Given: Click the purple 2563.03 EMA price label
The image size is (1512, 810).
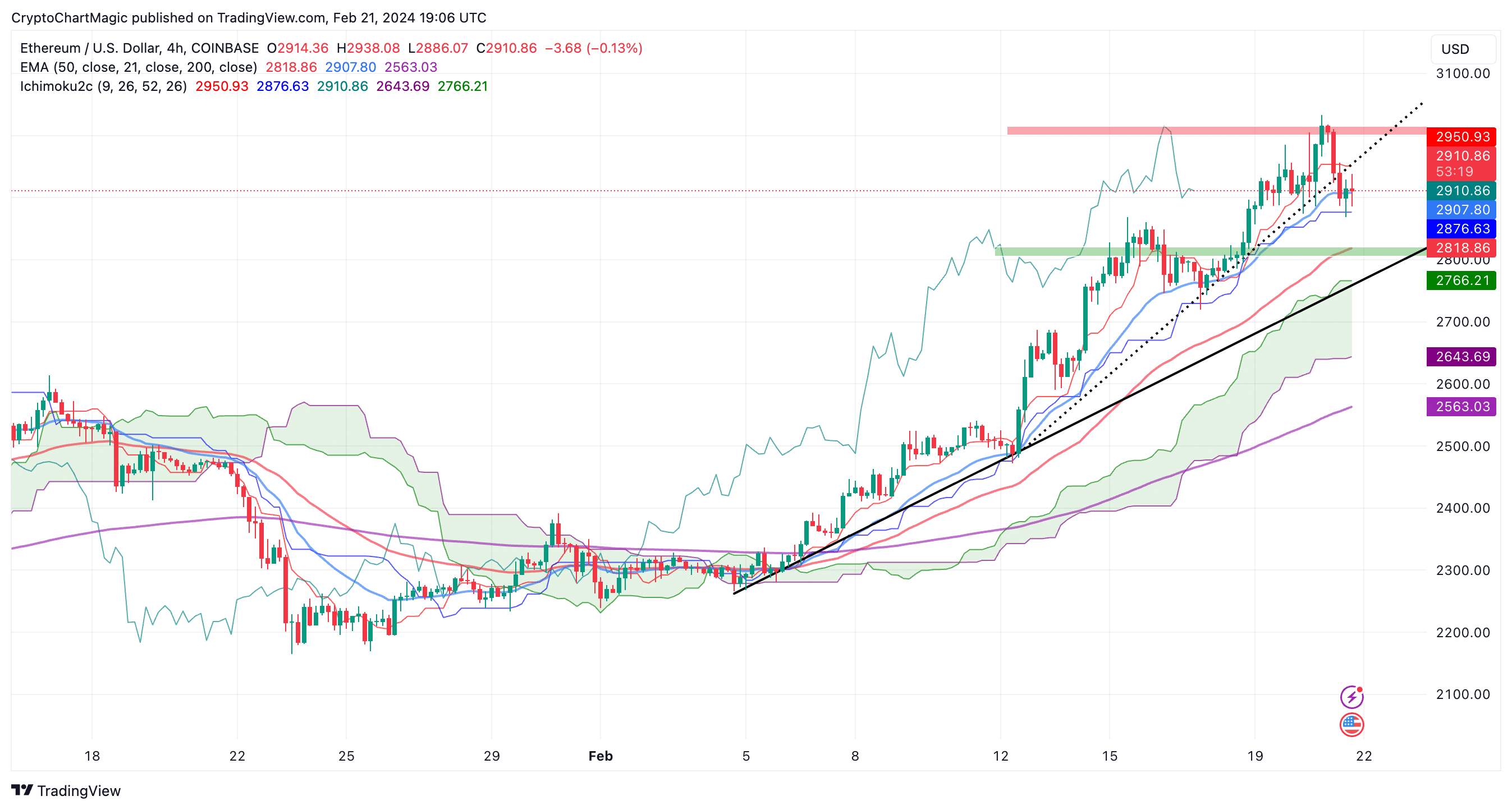Looking at the screenshot, I should (x=1461, y=407).
